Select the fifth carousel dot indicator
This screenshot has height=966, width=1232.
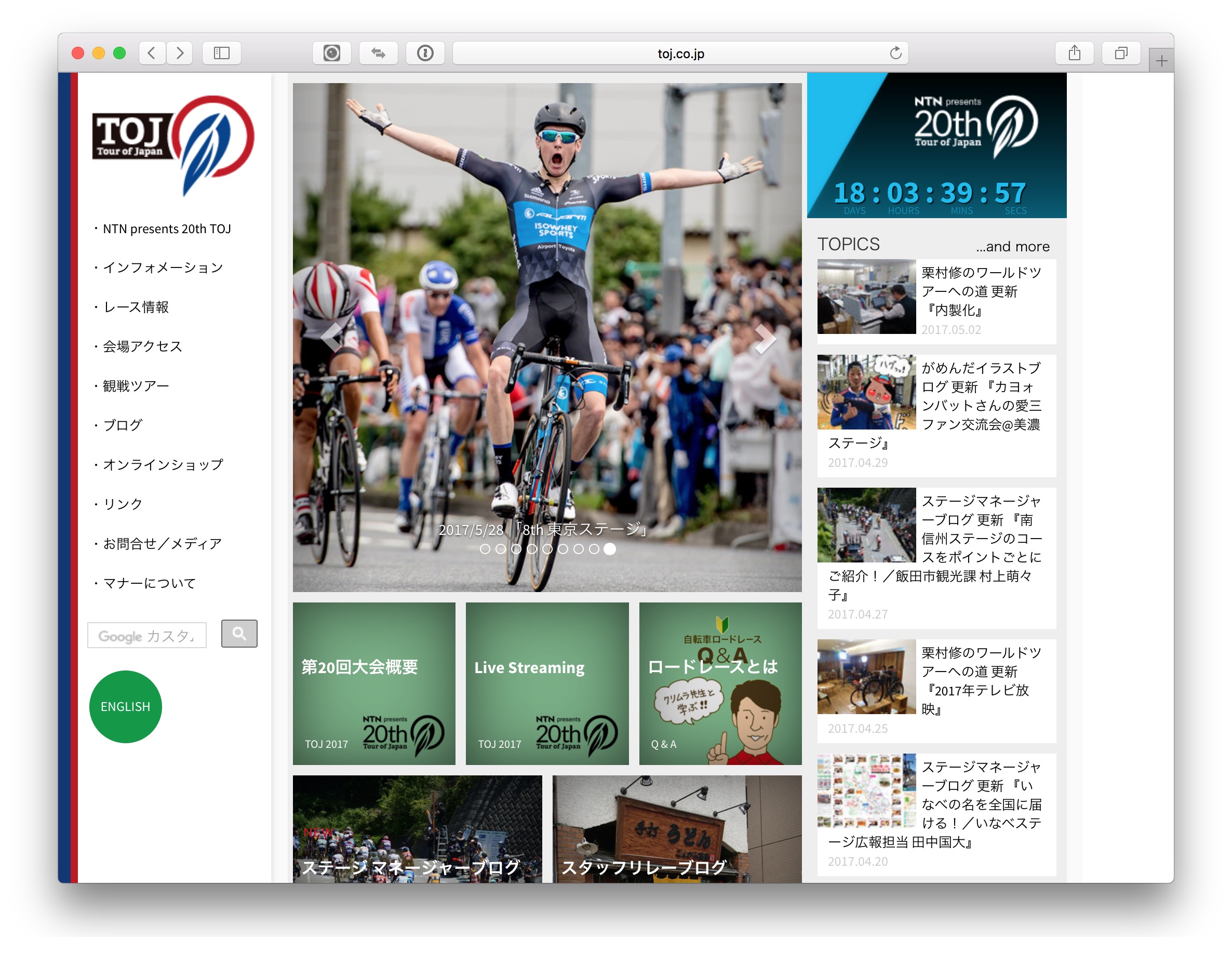tap(547, 548)
